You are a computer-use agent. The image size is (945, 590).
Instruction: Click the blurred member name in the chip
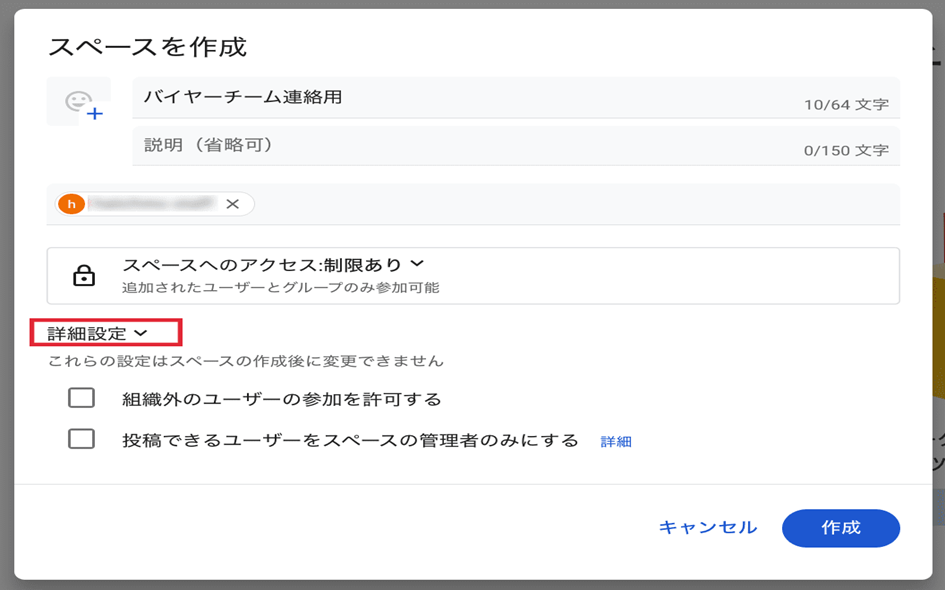pyautogui.click(x=150, y=204)
